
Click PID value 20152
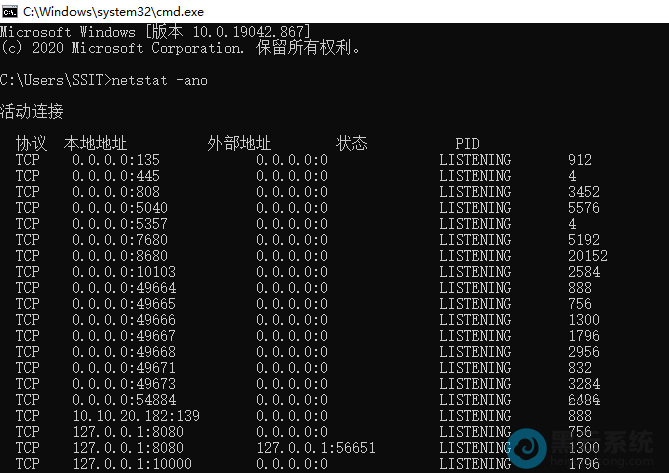pyautogui.click(x=588, y=256)
